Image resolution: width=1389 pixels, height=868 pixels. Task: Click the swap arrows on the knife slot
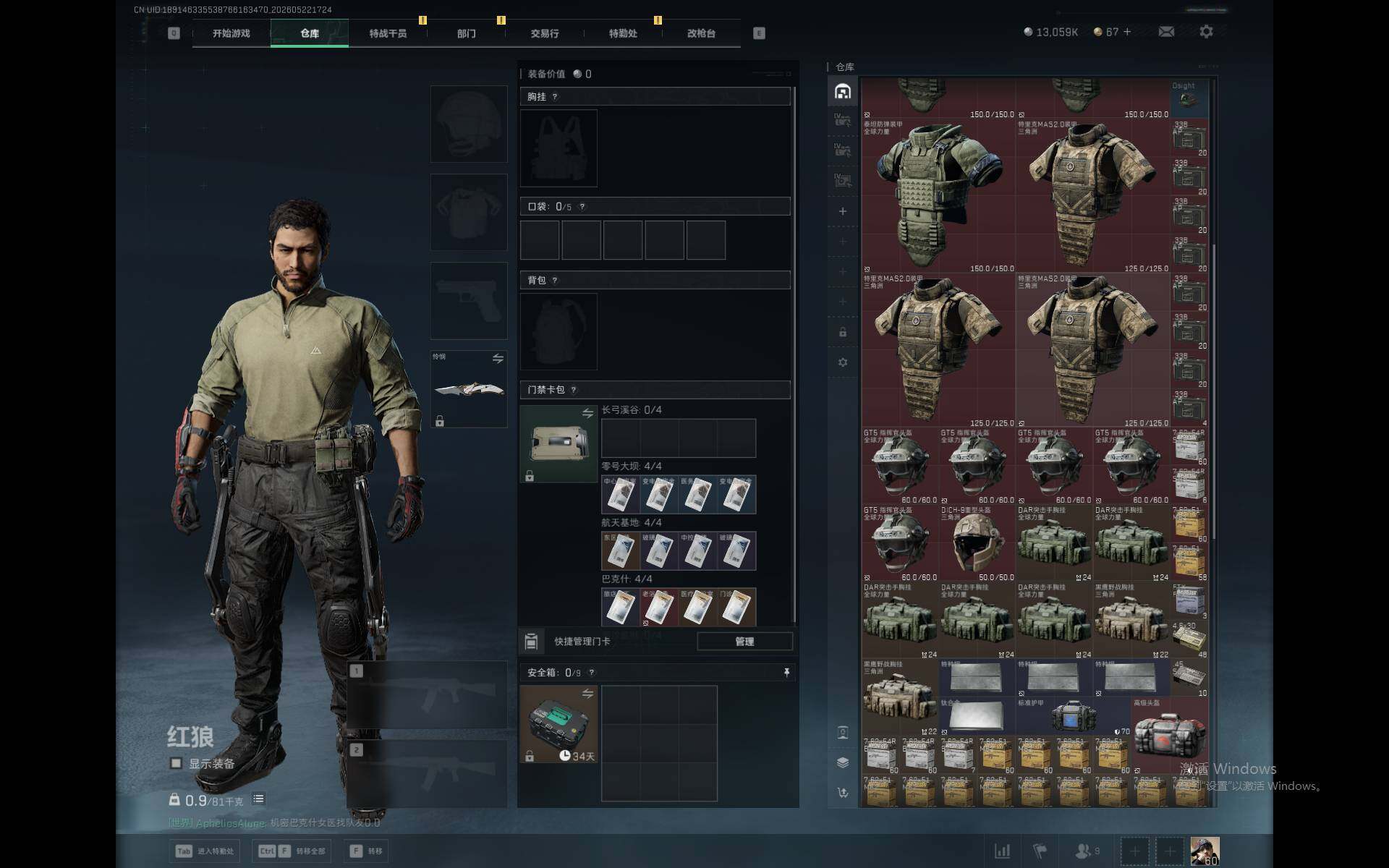click(498, 358)
